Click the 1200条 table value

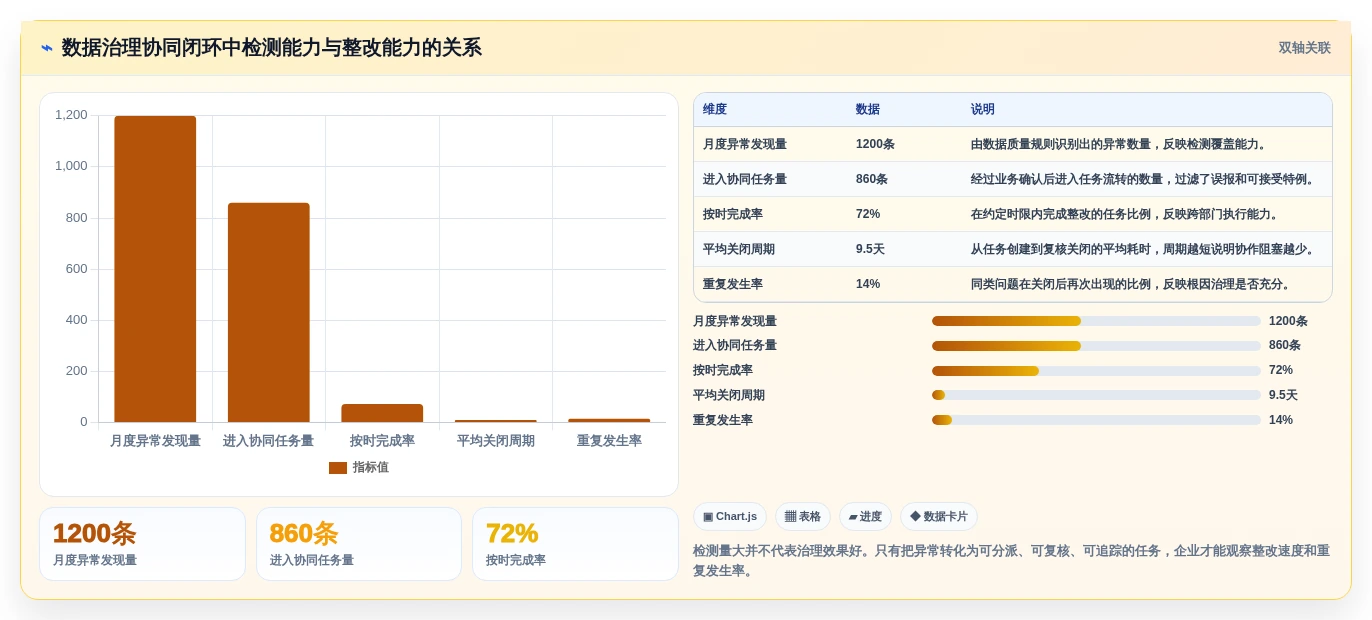[x=875, y=144]
